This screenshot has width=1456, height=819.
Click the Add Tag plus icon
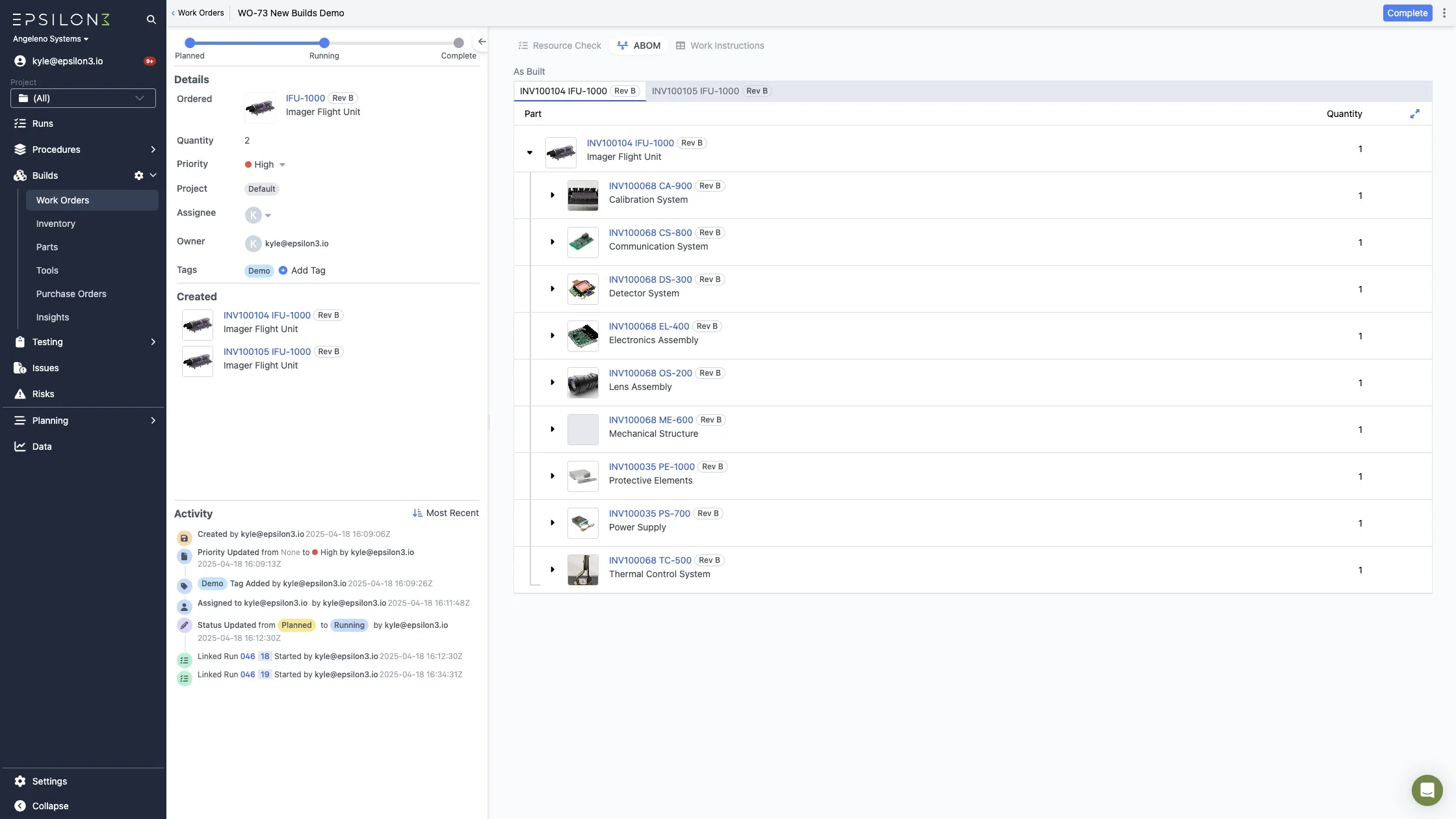[283, 270]
